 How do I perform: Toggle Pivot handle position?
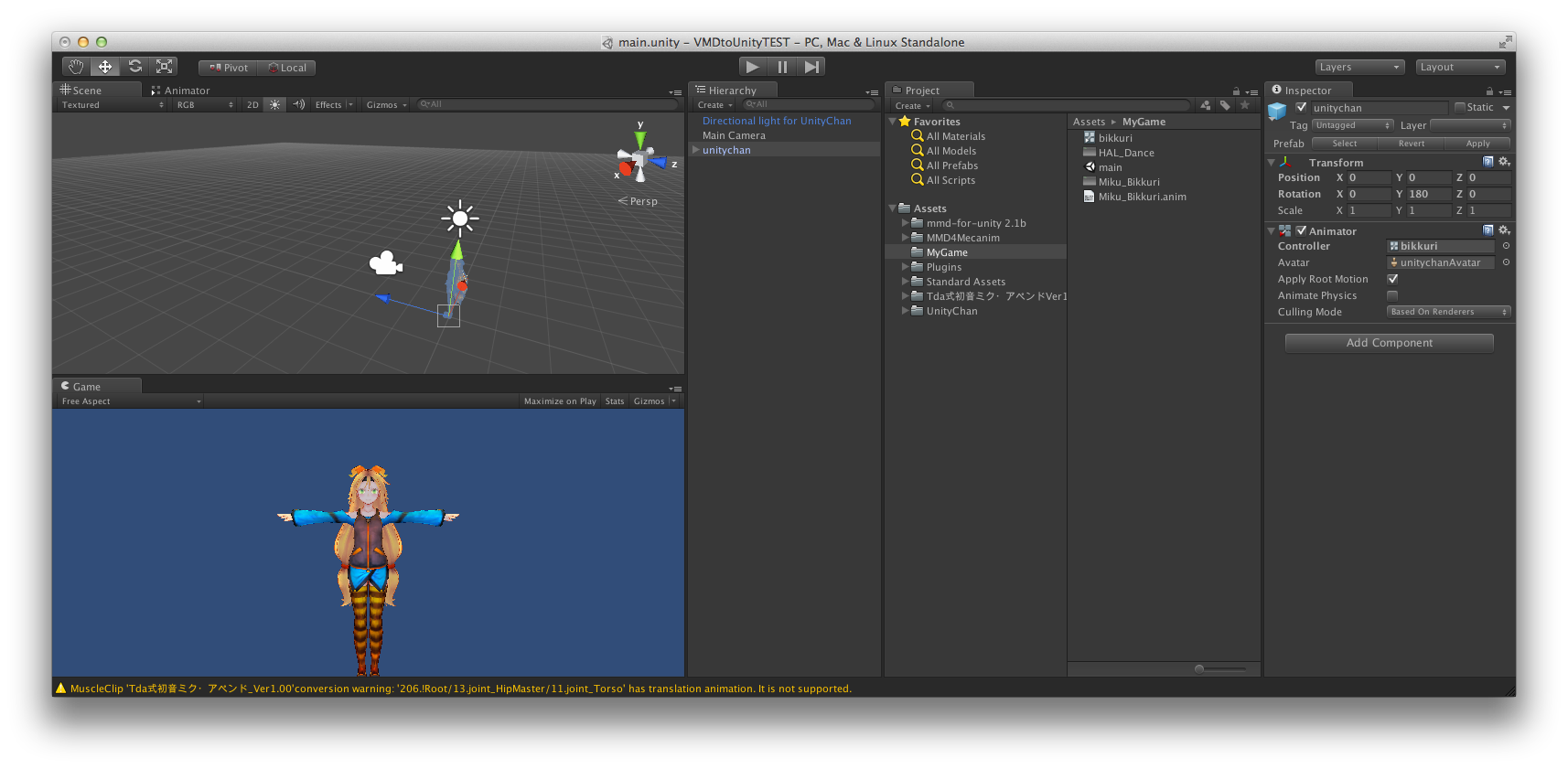point(229,68)
